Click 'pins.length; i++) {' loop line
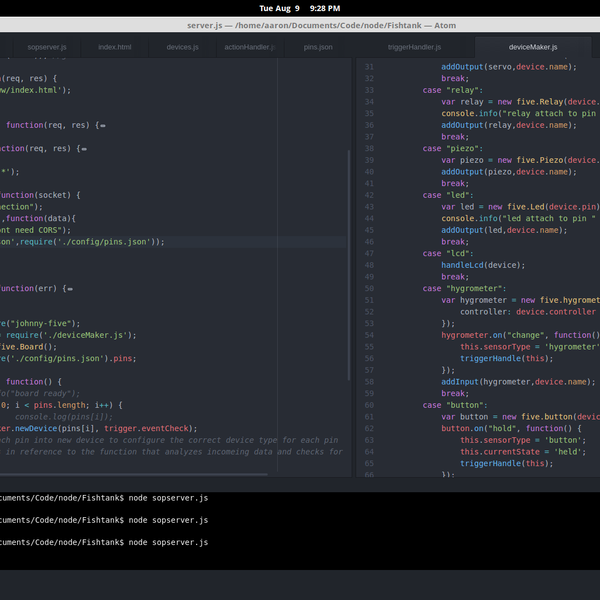This screenshot has height=600, width=600. point(61,405)
